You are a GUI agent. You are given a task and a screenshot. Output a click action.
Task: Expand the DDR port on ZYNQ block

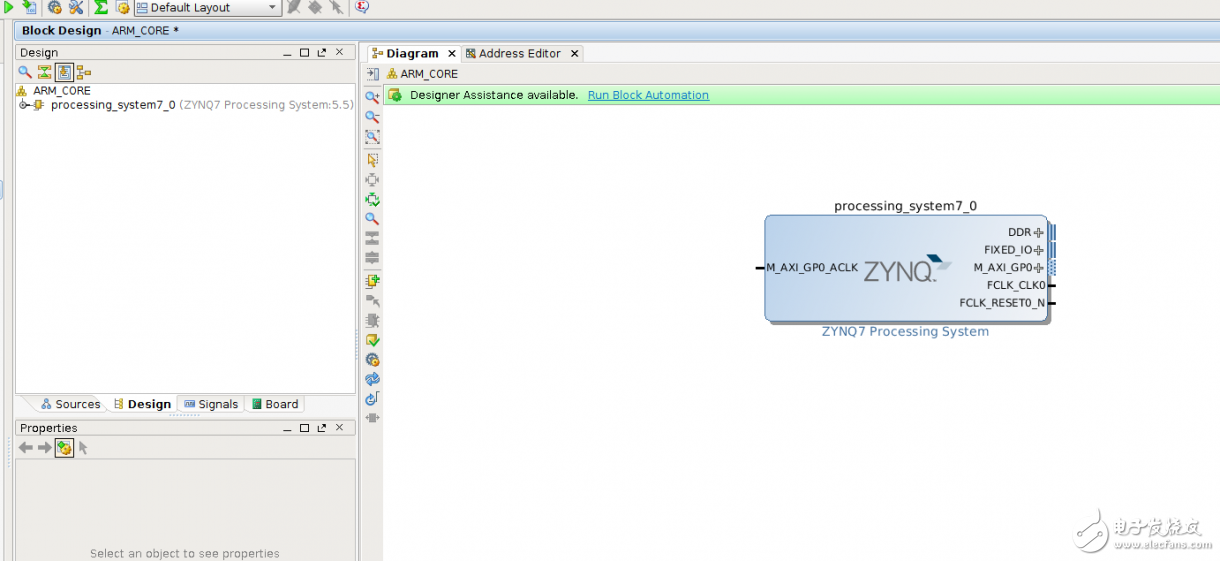[x=1038, y=233]
